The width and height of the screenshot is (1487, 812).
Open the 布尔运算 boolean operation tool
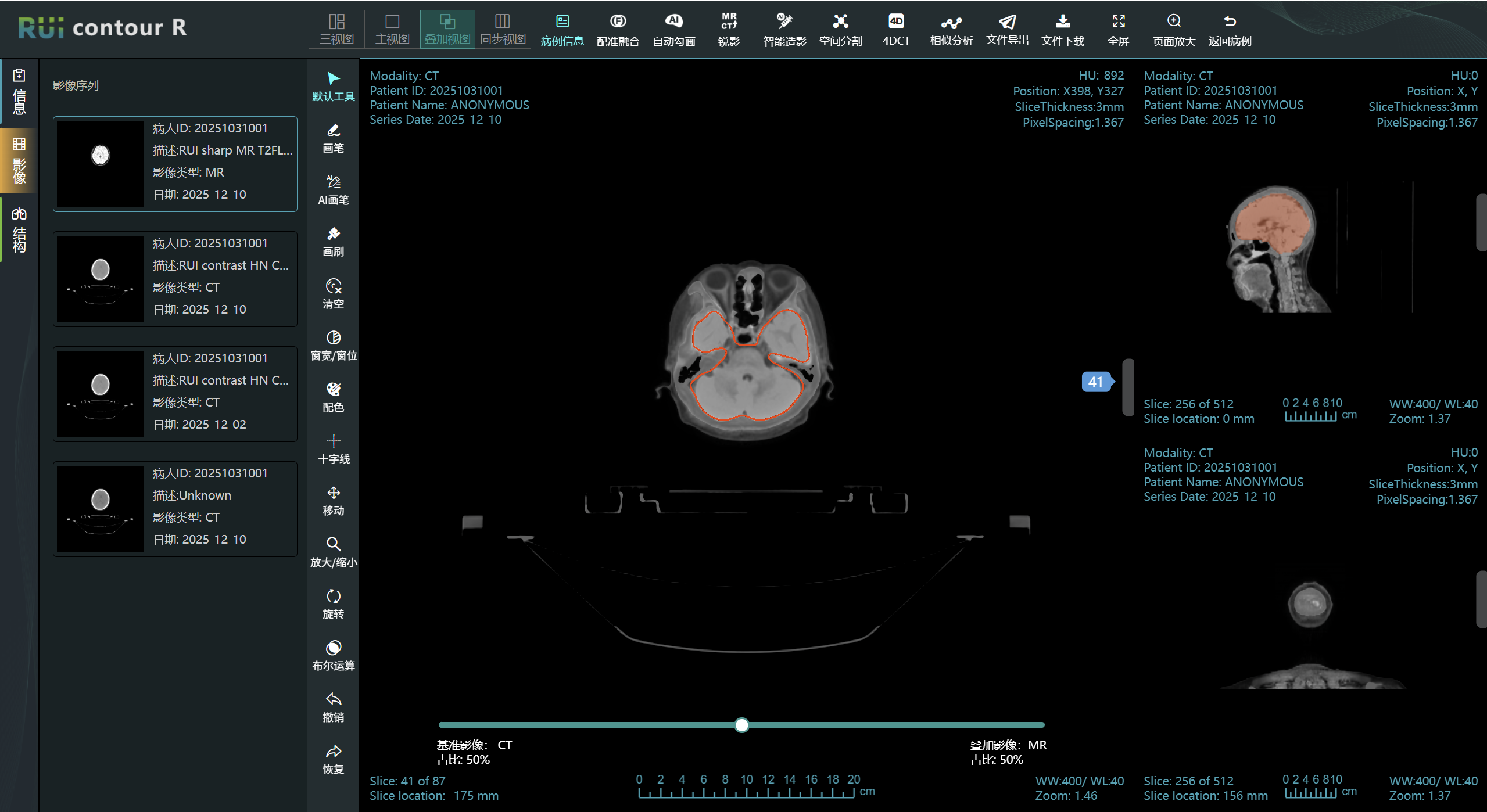coord(333,655)
